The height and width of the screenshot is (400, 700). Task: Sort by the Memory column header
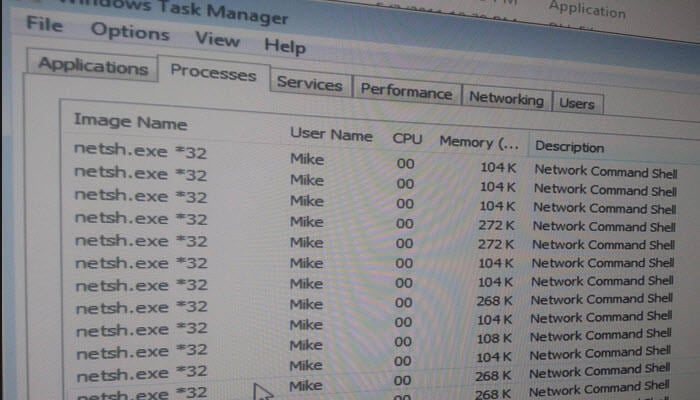tap(479, 143)
